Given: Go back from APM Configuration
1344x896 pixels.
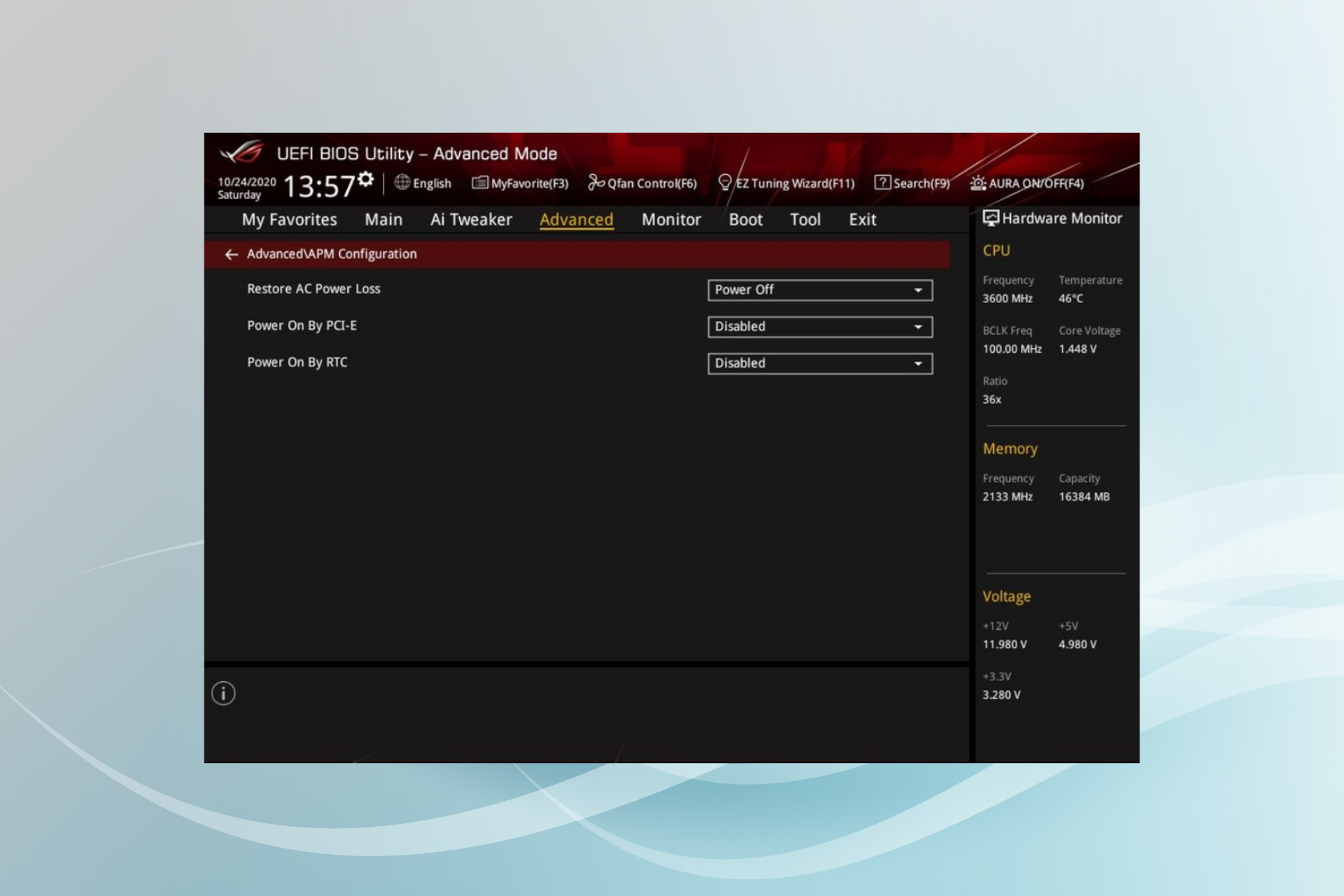Looking at the screenshot, I should [x=232, y=253].
